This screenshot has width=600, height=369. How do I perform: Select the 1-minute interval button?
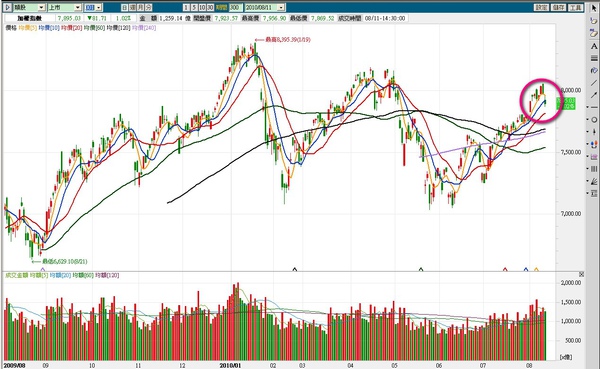[186, 7]
